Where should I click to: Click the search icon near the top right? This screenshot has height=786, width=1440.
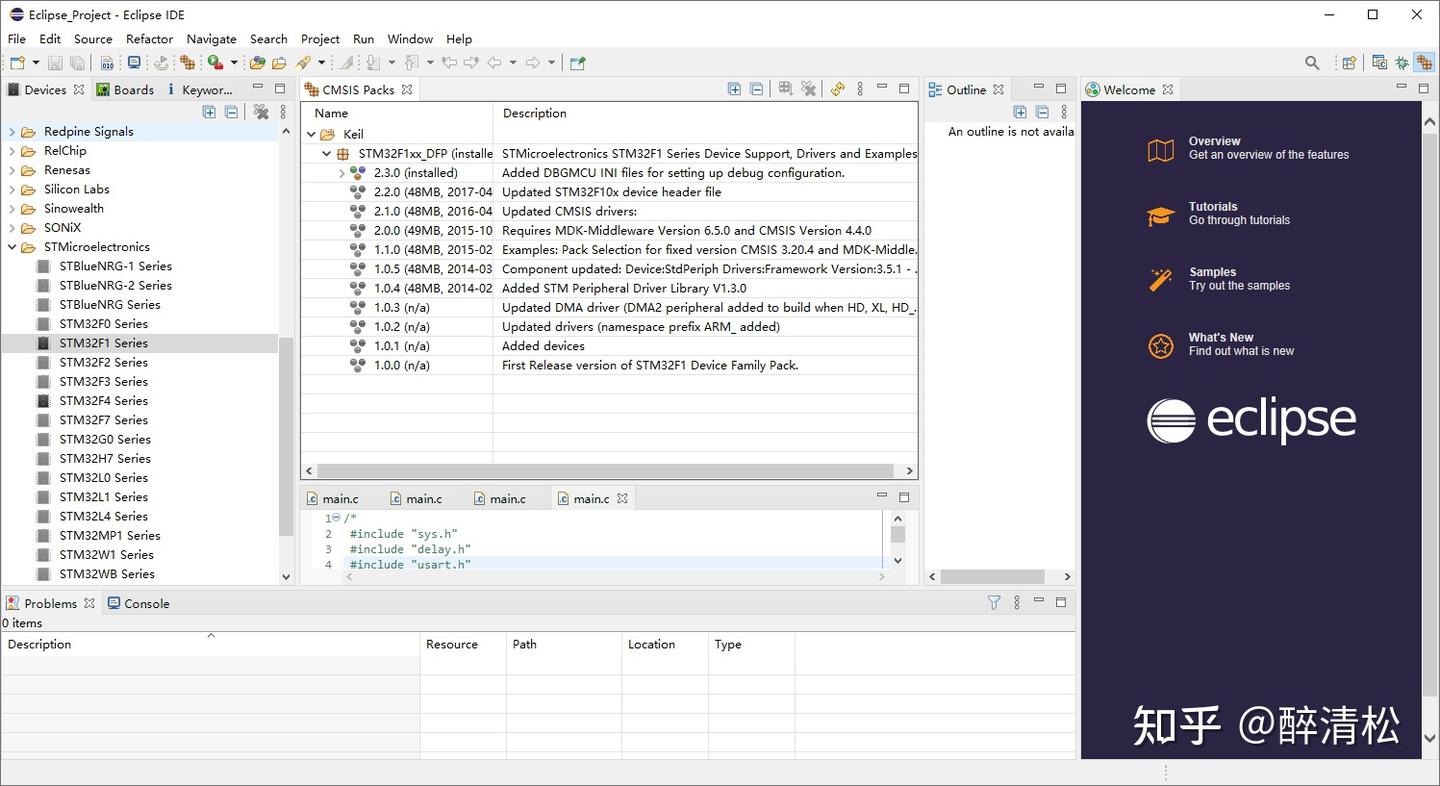tap(1311, 62)
